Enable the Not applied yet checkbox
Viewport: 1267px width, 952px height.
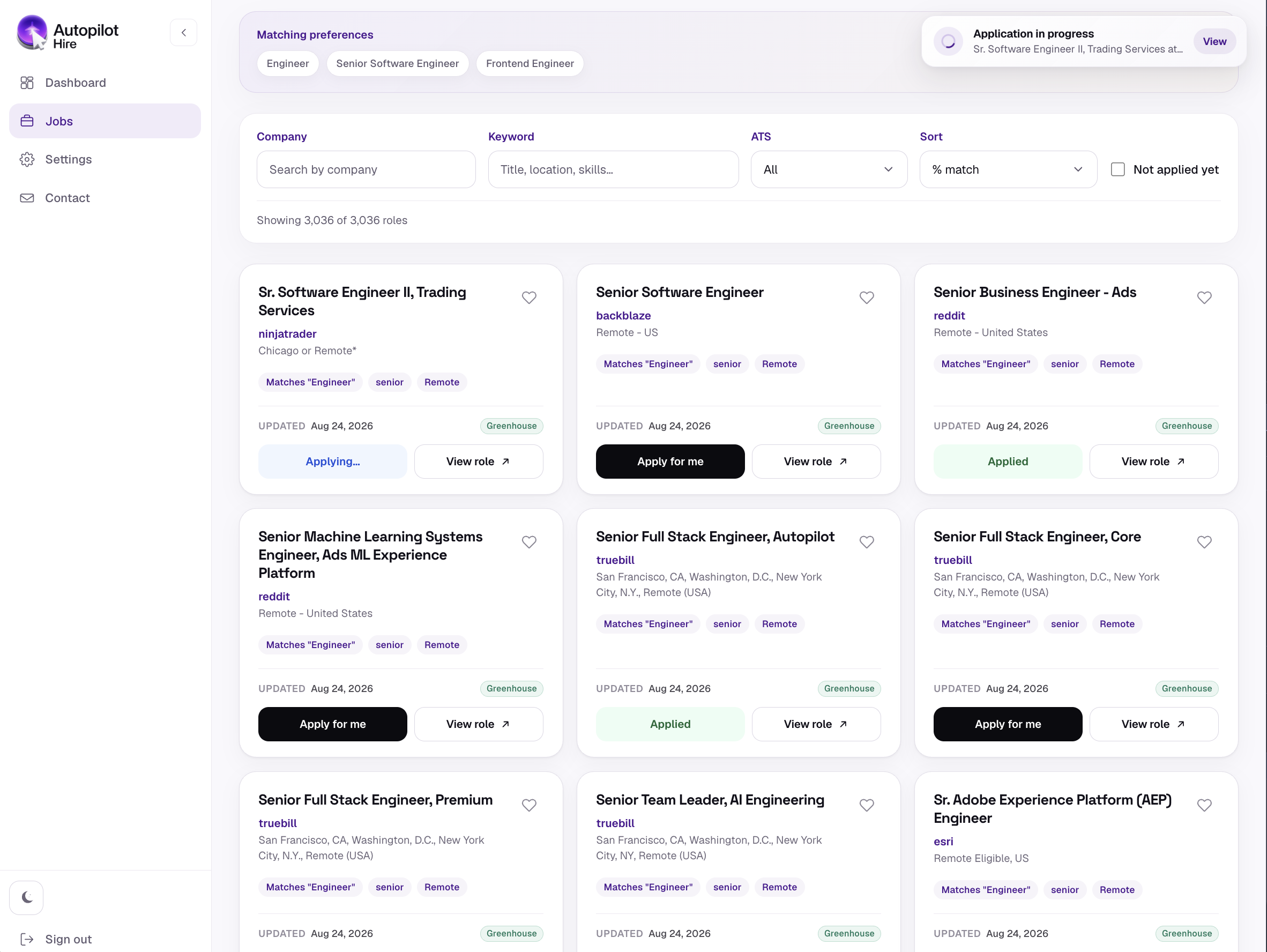click(1117, 169)
